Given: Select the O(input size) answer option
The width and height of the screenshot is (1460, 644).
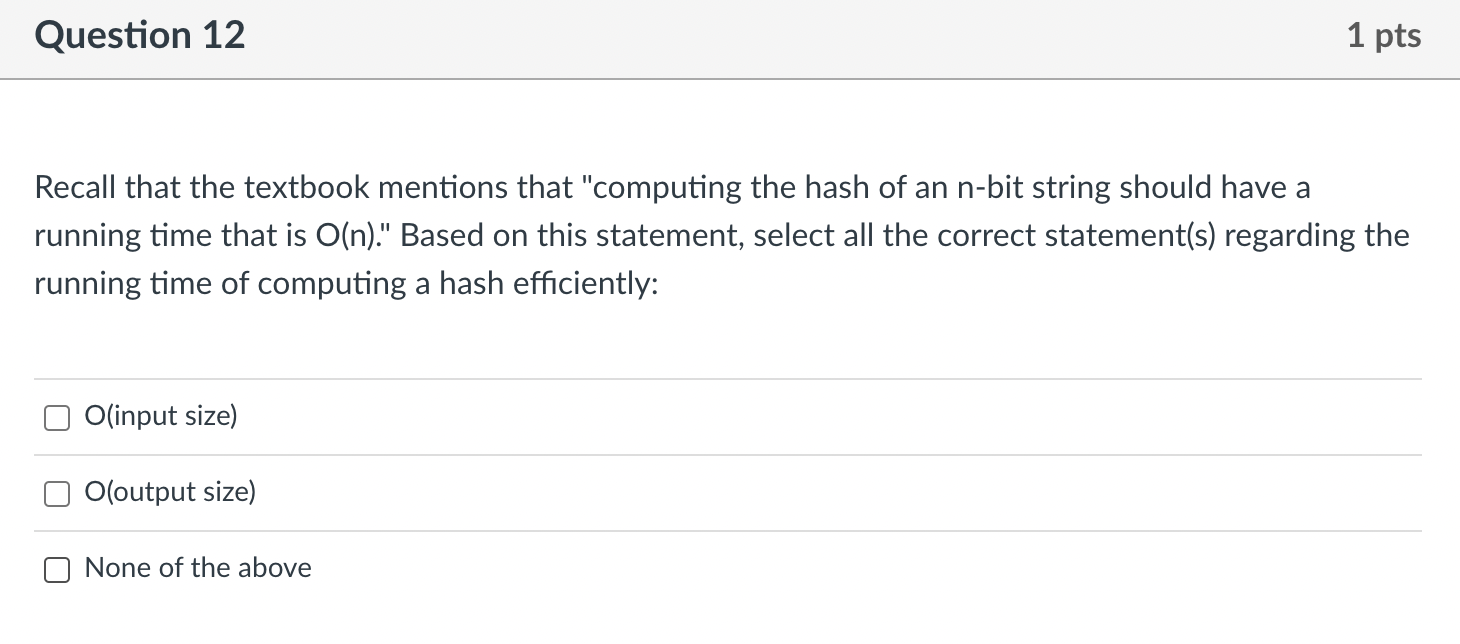Looking at the screenshot, I should [x=56, y=417].
